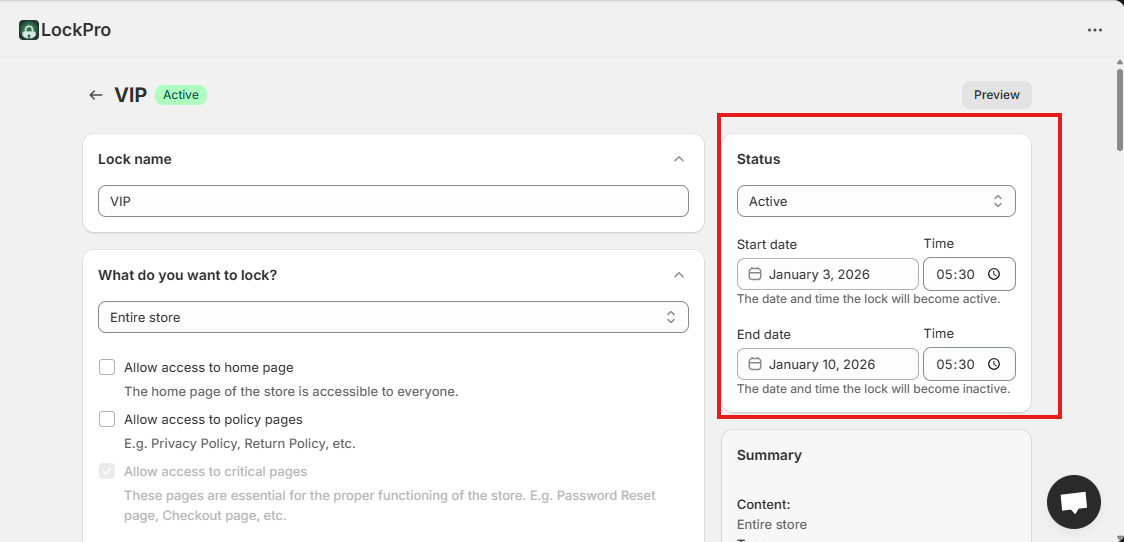Click the calendar icon in End date
Viewport: 1124px width, 542px height.
(755, 364)
